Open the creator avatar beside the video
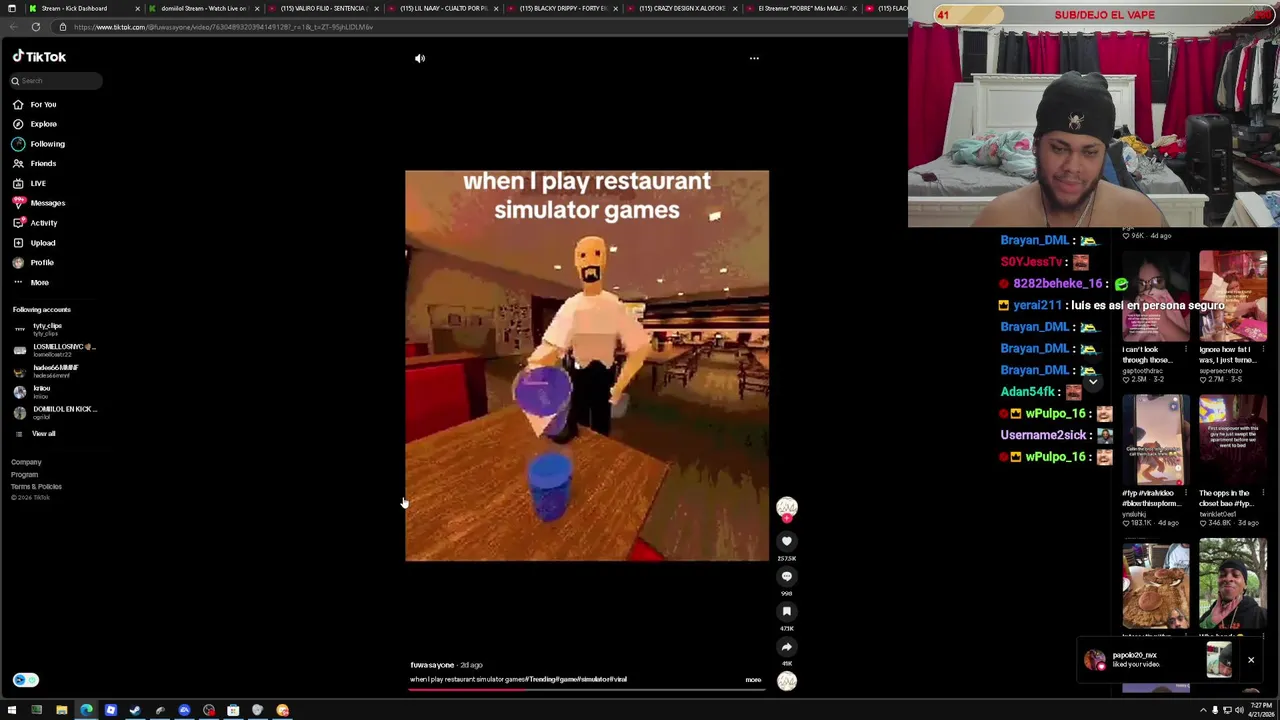 787,507
